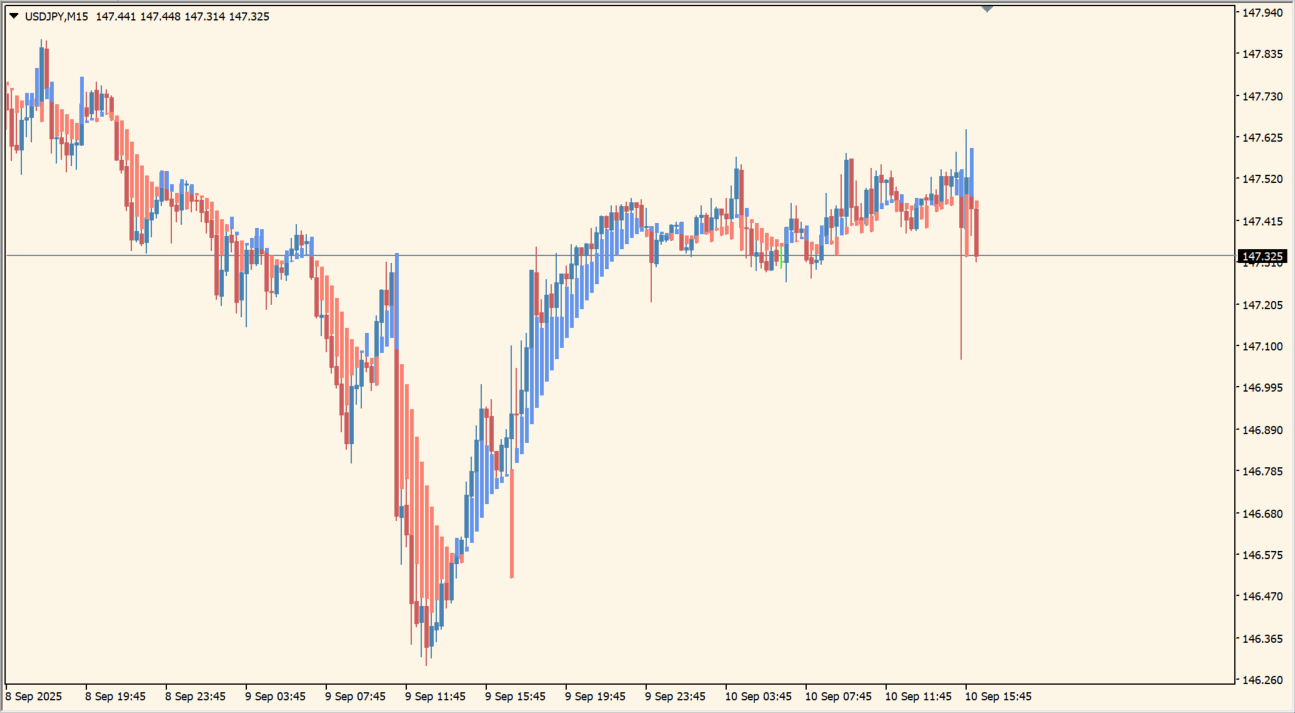
Task: Select the current price label 147.325
Action: (x=1263, y=257)
